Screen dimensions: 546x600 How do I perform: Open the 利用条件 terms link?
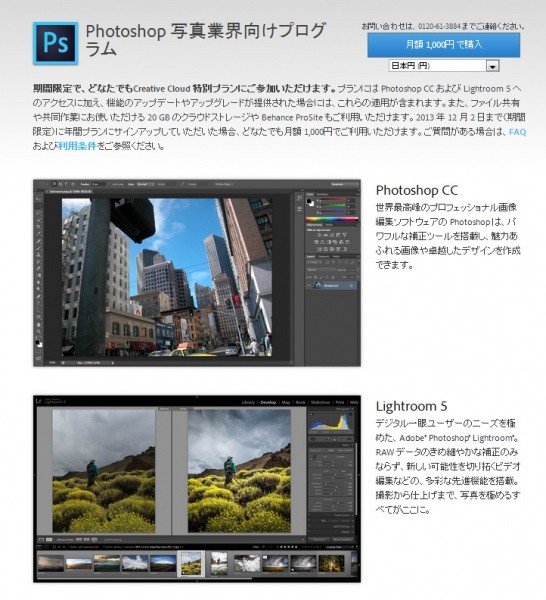point(77,146)
